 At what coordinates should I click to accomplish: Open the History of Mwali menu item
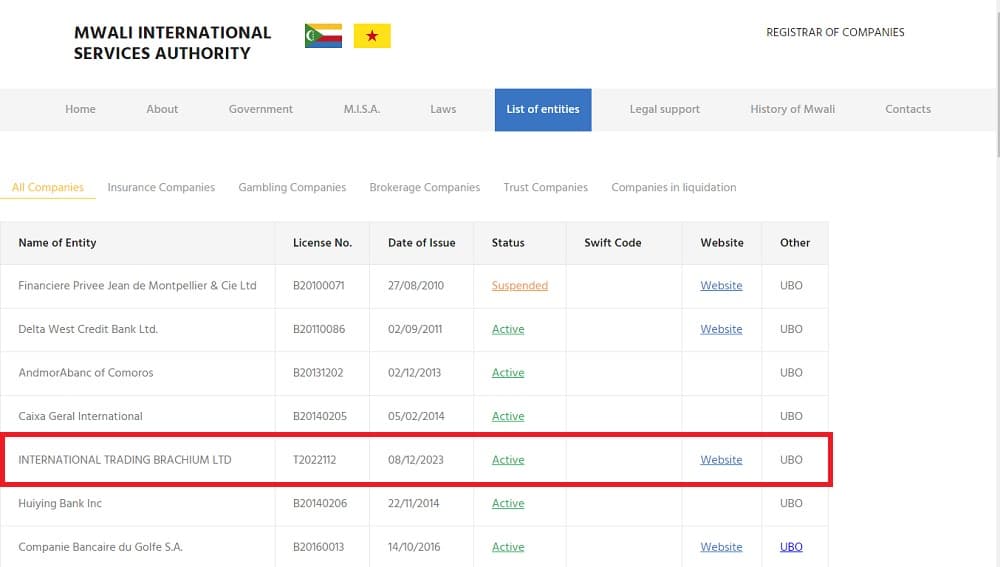[792, 109]
